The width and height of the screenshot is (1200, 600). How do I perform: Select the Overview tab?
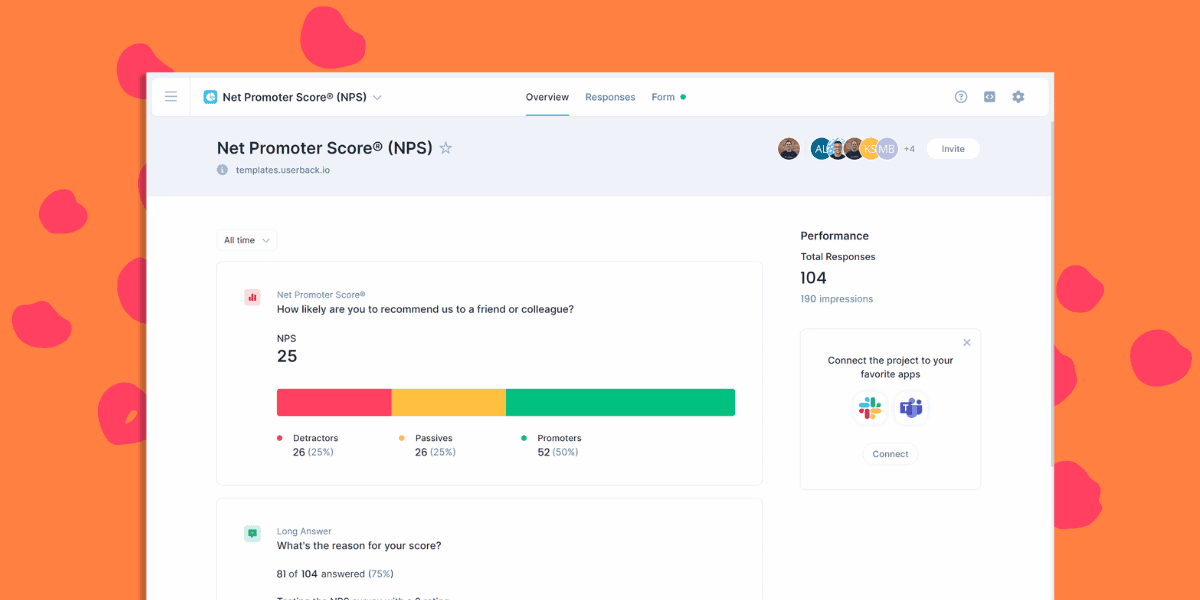tap(547, 97)
